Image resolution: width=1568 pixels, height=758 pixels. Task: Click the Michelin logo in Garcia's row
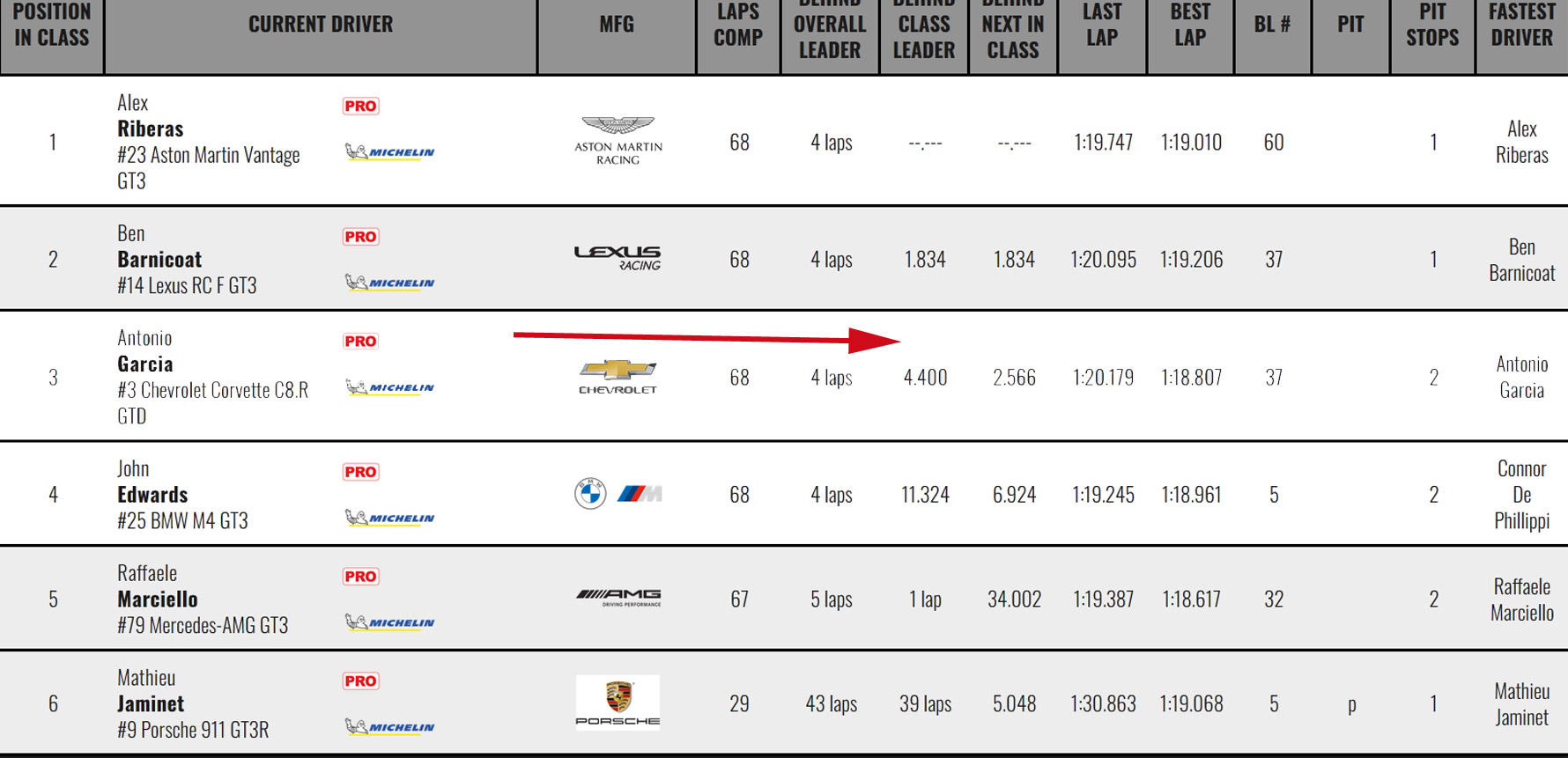point(389,387)
